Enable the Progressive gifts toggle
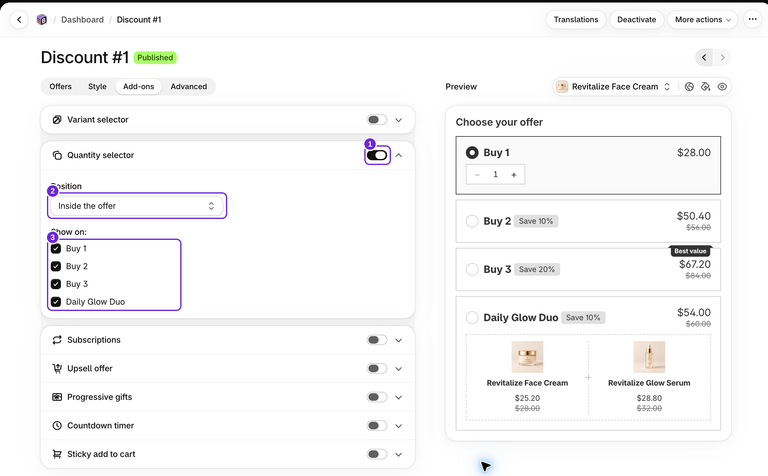This screenshot has height=476, width=768. click(x=377, y=397)
